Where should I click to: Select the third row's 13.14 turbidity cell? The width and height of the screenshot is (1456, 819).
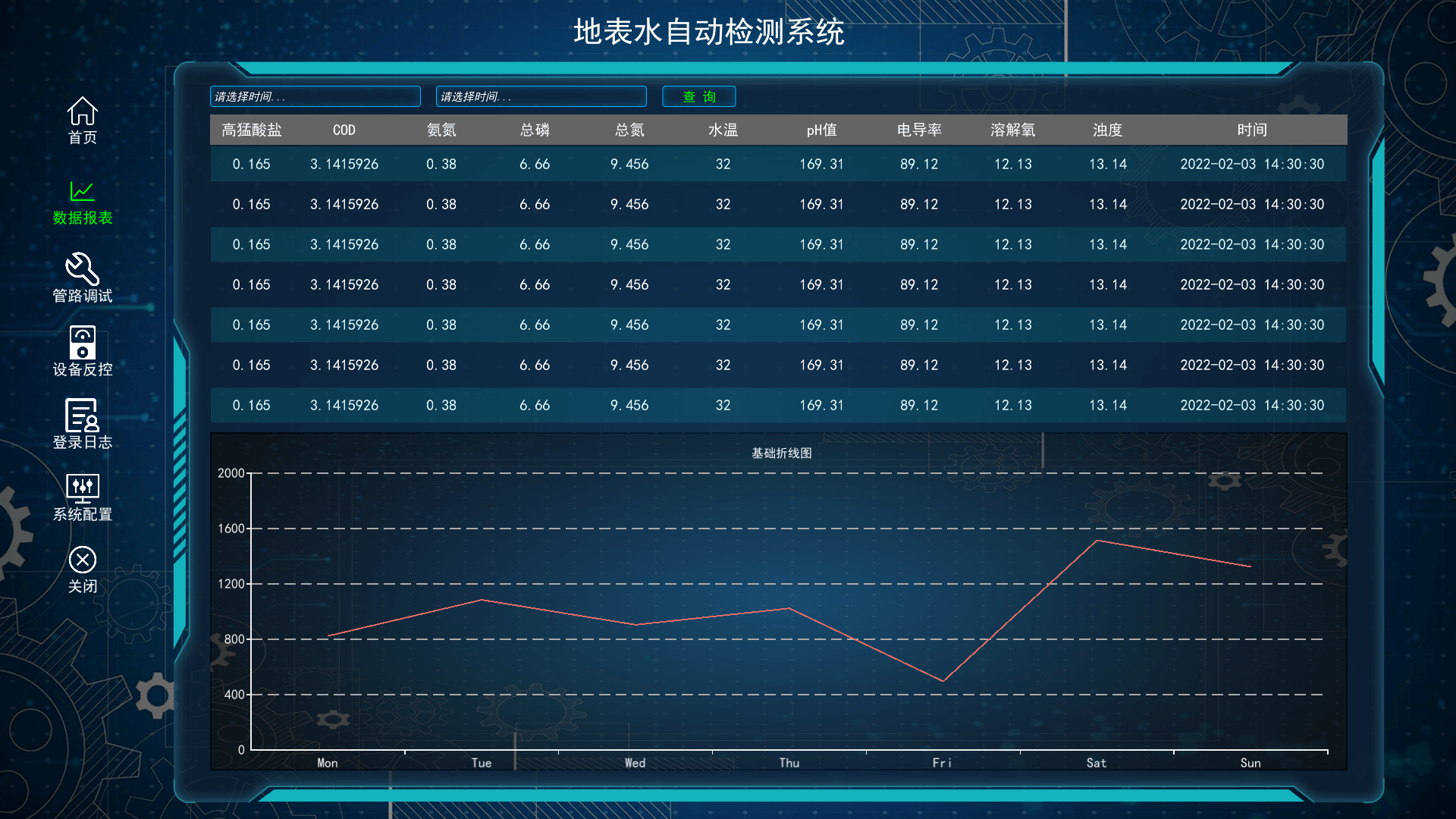click(1108, 244)
